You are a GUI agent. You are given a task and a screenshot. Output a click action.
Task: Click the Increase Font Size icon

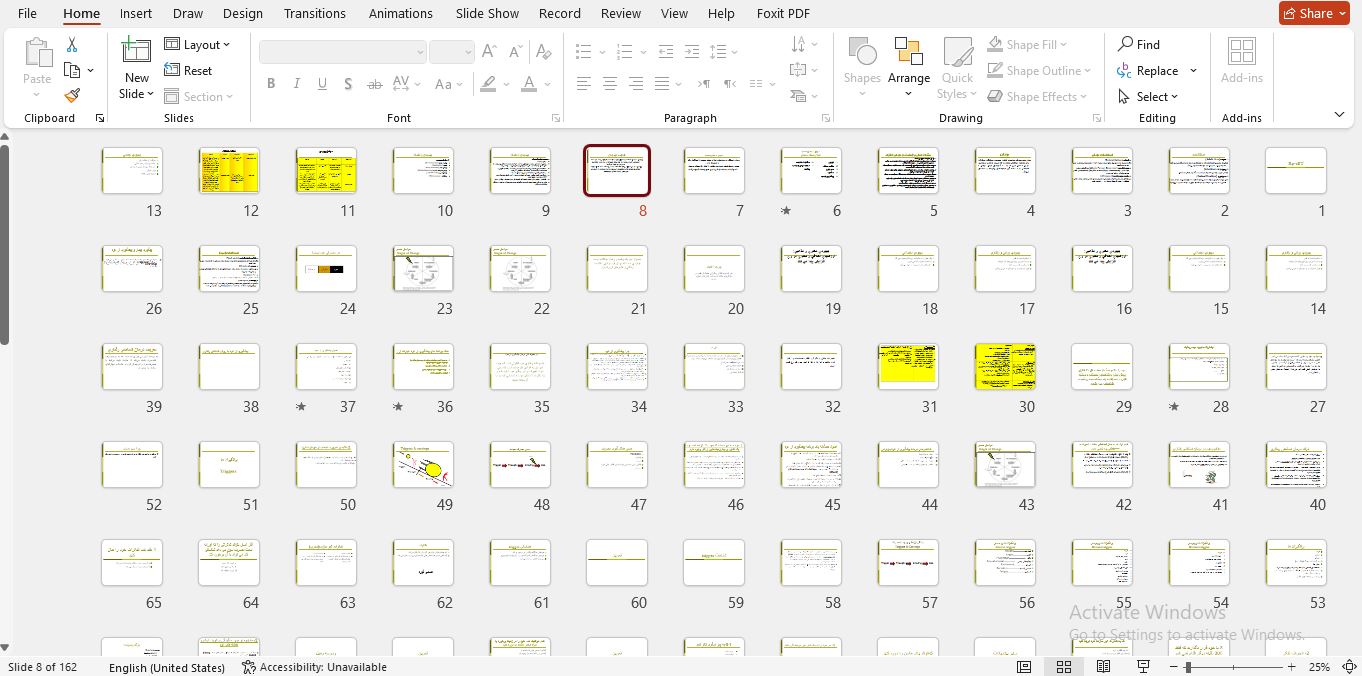[x=489, y=52]
